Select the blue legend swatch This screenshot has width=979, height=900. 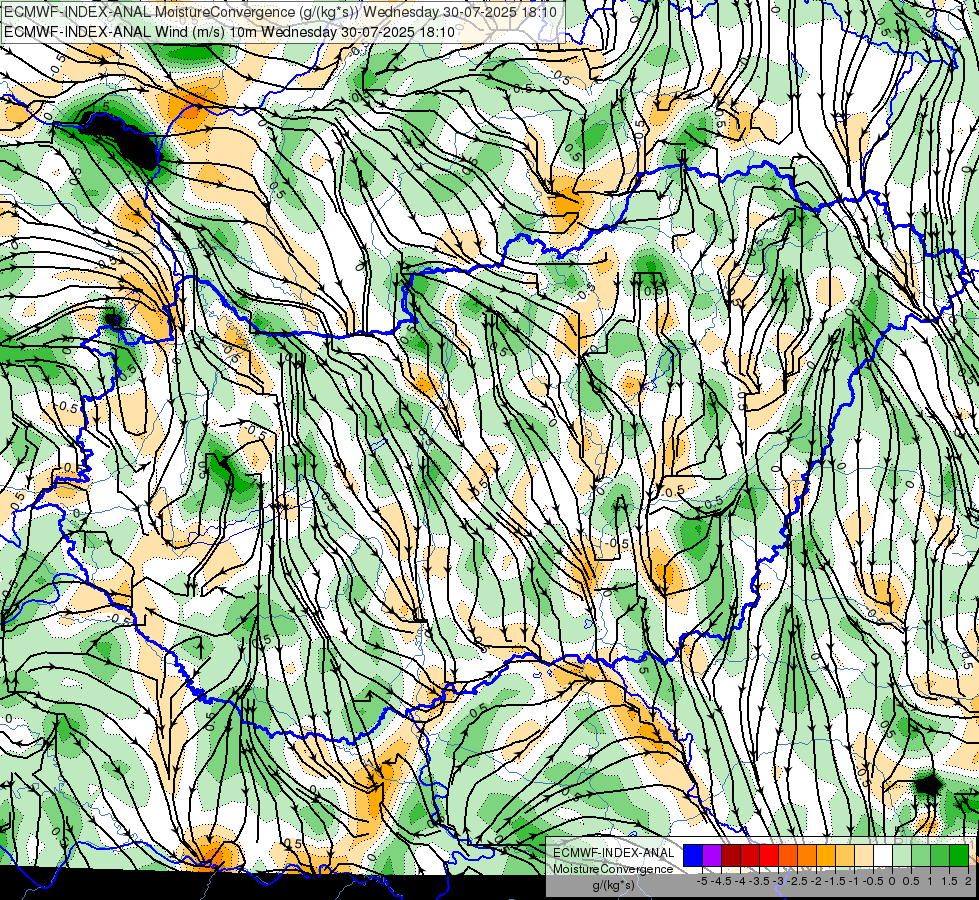[693, 855]
